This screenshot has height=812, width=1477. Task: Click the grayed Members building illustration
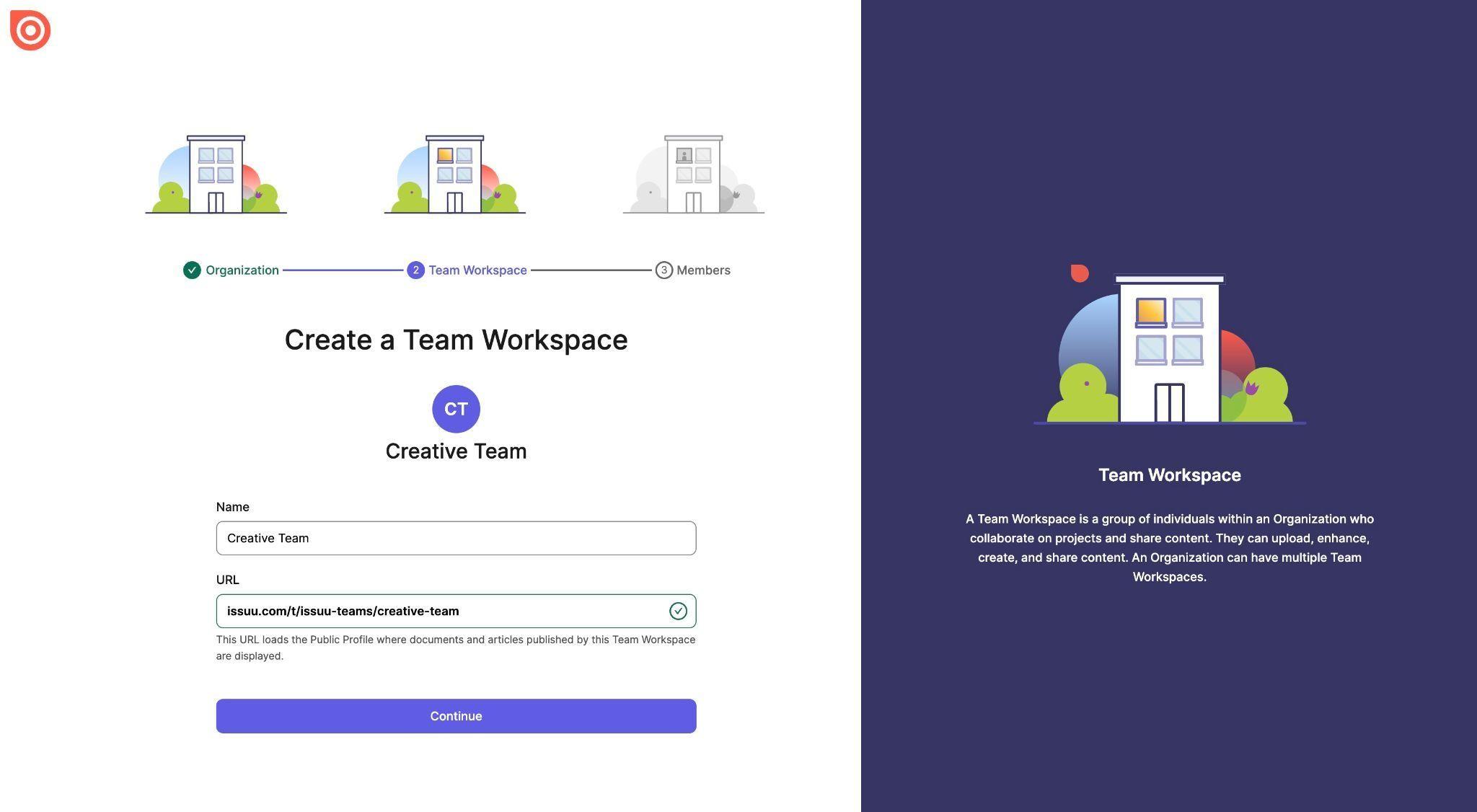pos(693,175)
